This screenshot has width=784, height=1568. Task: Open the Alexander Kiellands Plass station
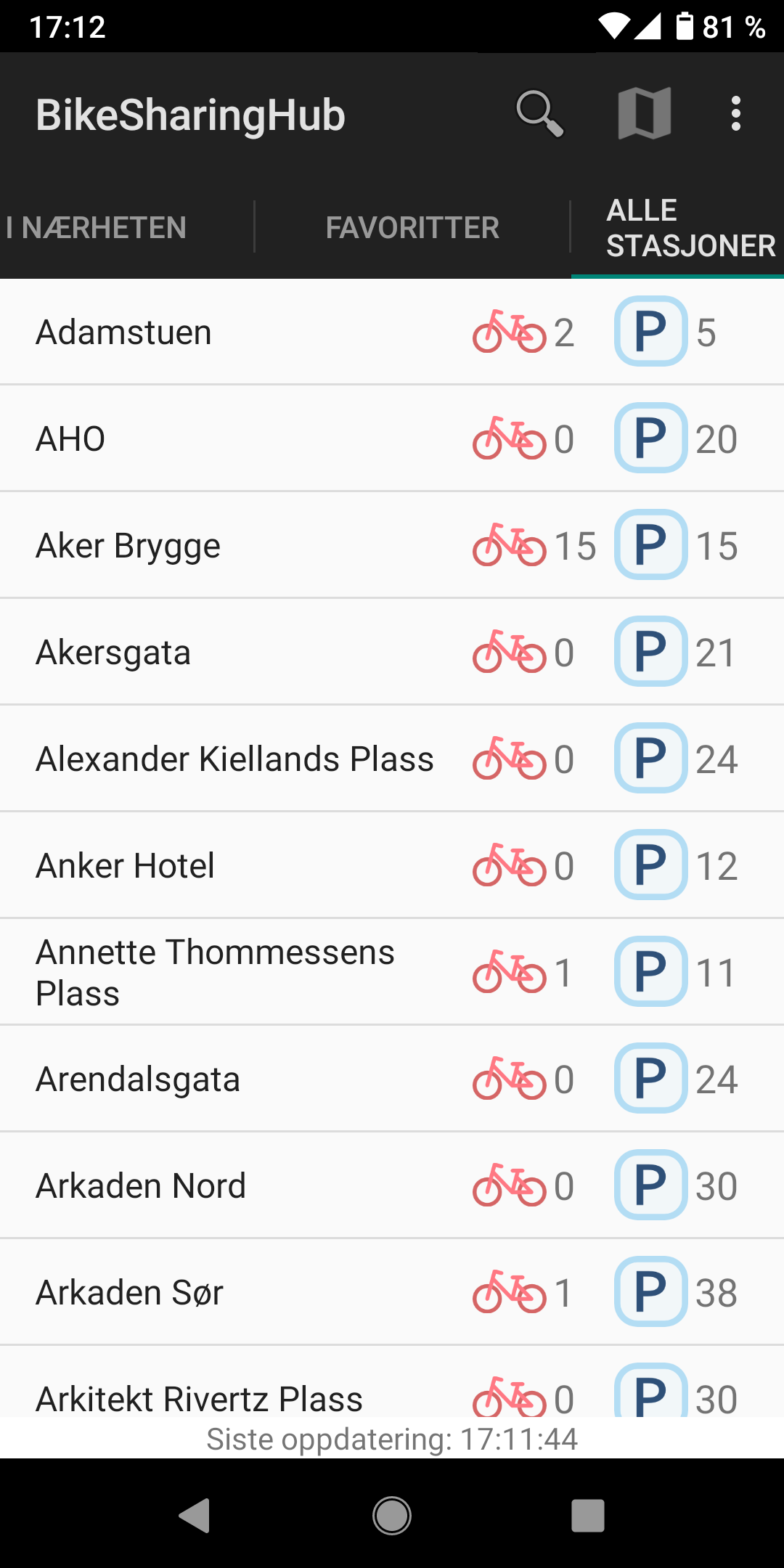pos(234,759)
